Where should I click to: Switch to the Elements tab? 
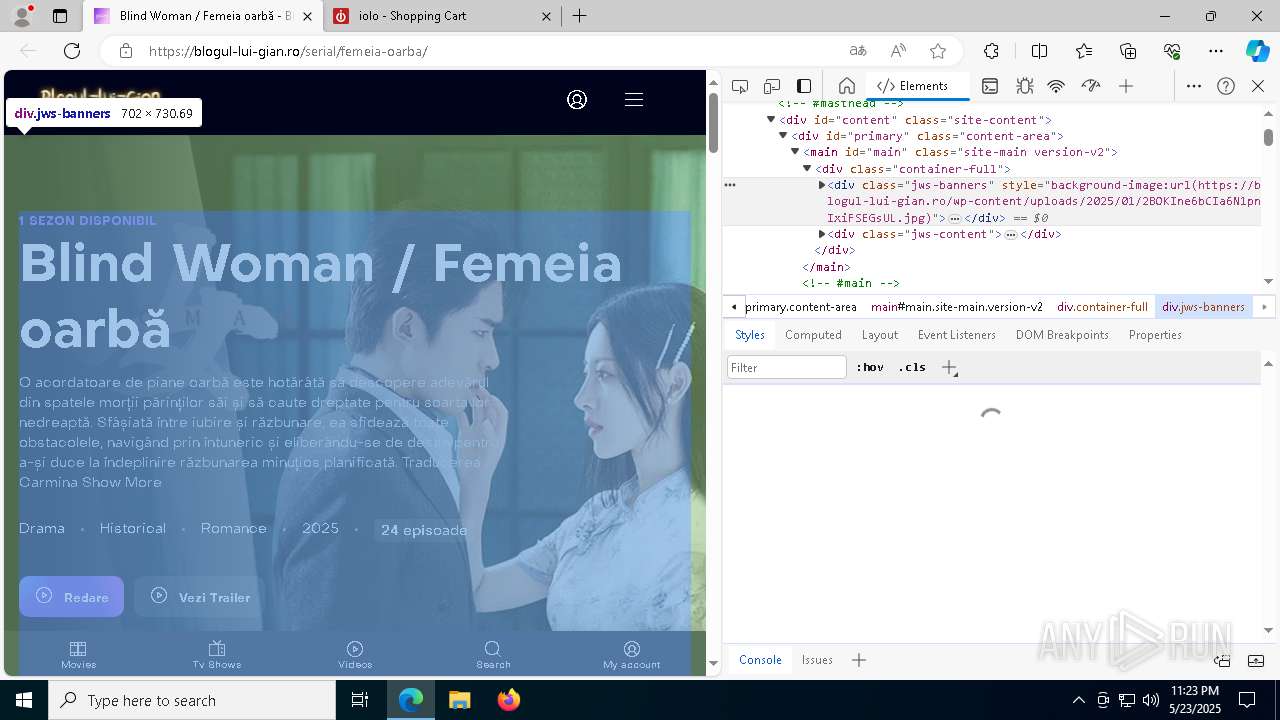tap(912, 86)
